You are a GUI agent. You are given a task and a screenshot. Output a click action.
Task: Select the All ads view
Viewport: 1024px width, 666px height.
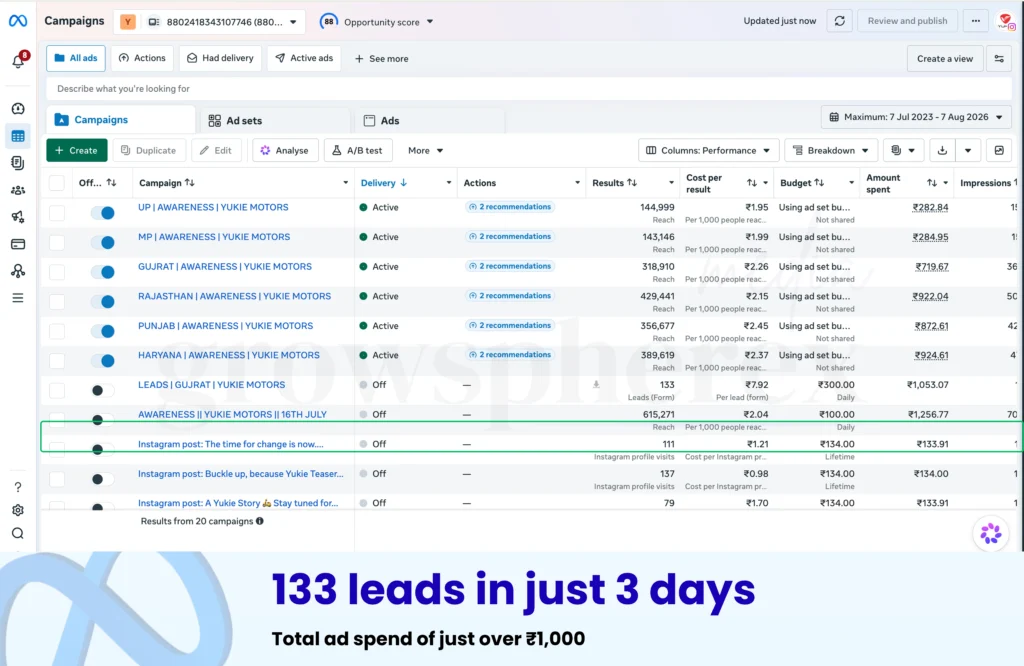pos(76,58)
